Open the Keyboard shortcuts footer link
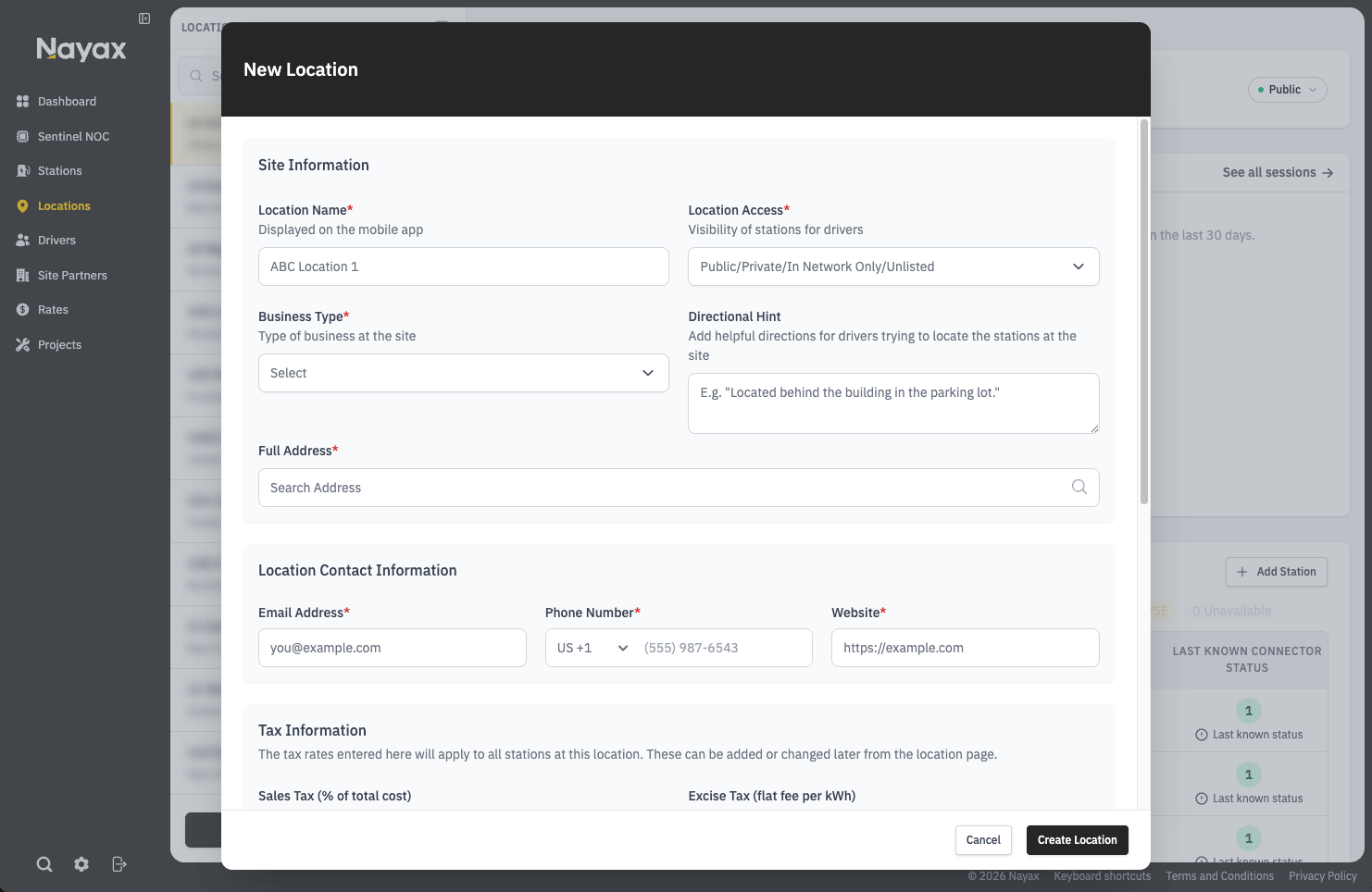This screenshot has height=892, width=1372. coord(1103,876)
